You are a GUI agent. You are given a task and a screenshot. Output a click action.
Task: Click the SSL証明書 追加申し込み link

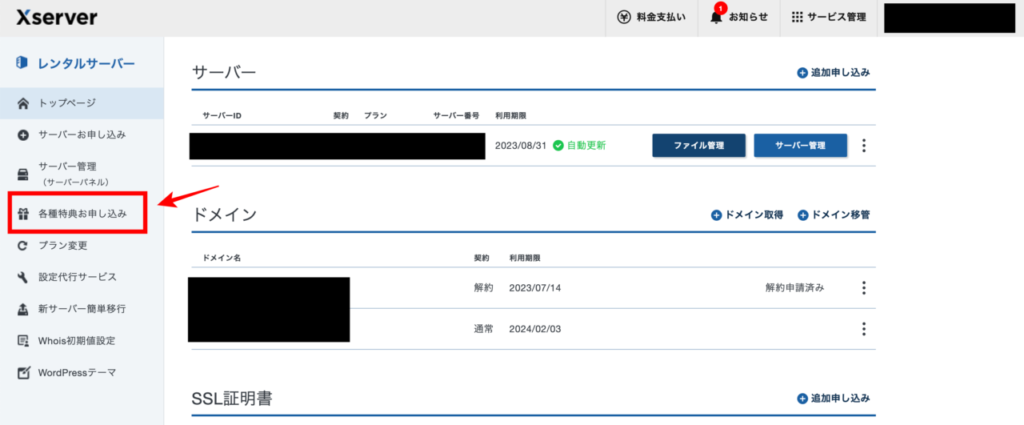click(x=834, y=398)
